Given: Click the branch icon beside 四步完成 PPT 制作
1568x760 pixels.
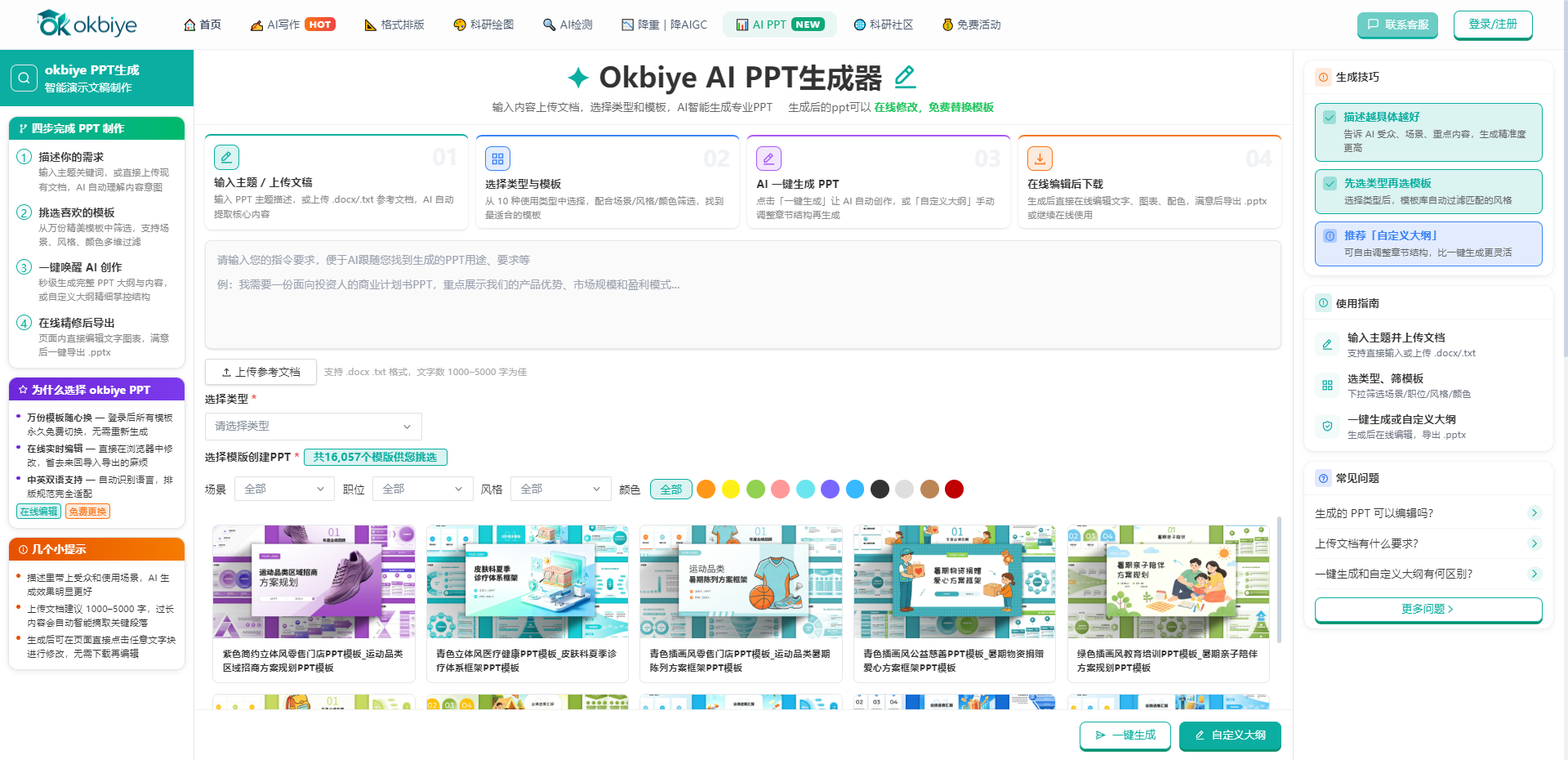Looking at the screenshot, I should [x=23, y=128].
